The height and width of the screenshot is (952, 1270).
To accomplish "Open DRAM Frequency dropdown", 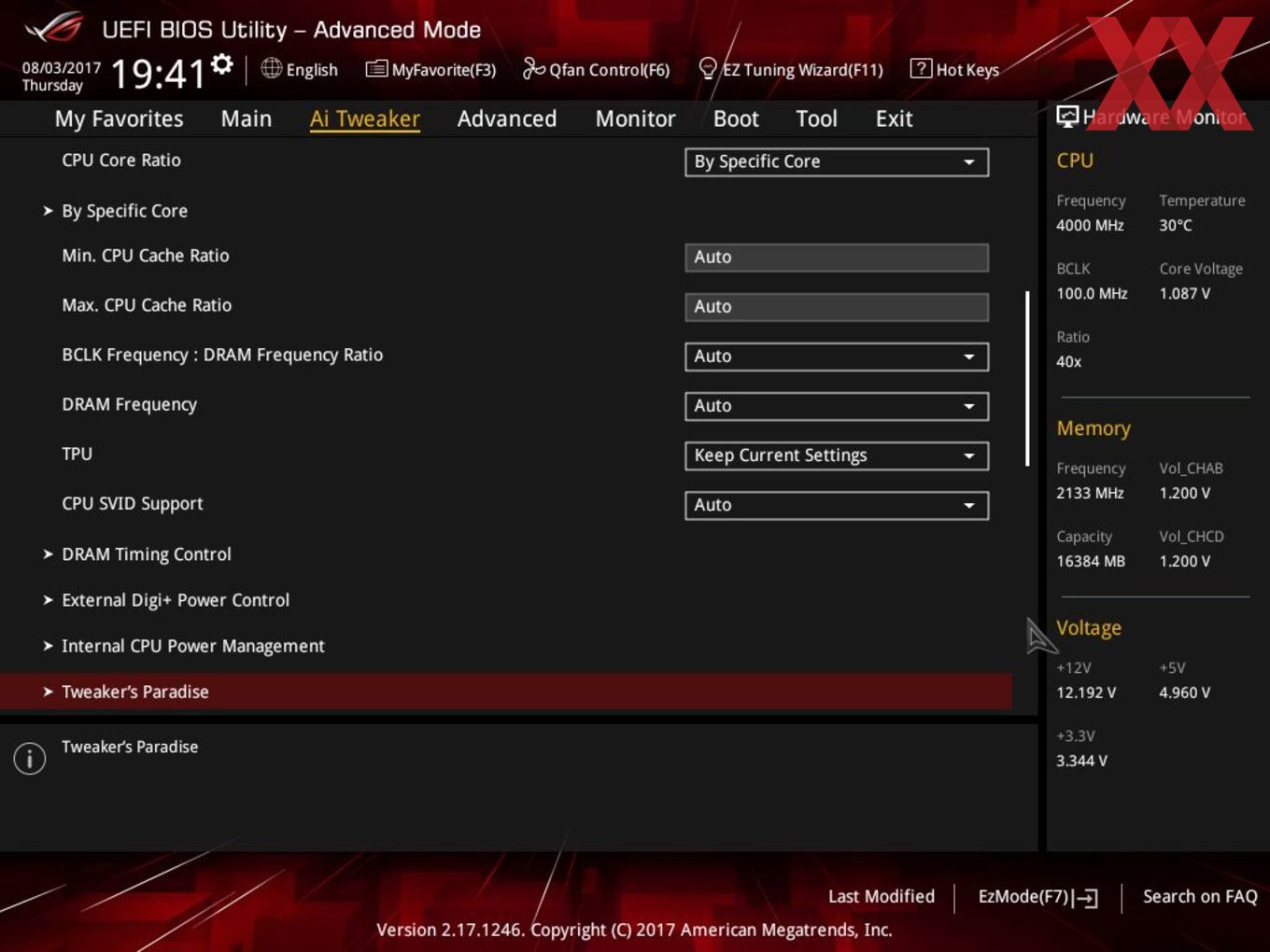I will (837, 406).
